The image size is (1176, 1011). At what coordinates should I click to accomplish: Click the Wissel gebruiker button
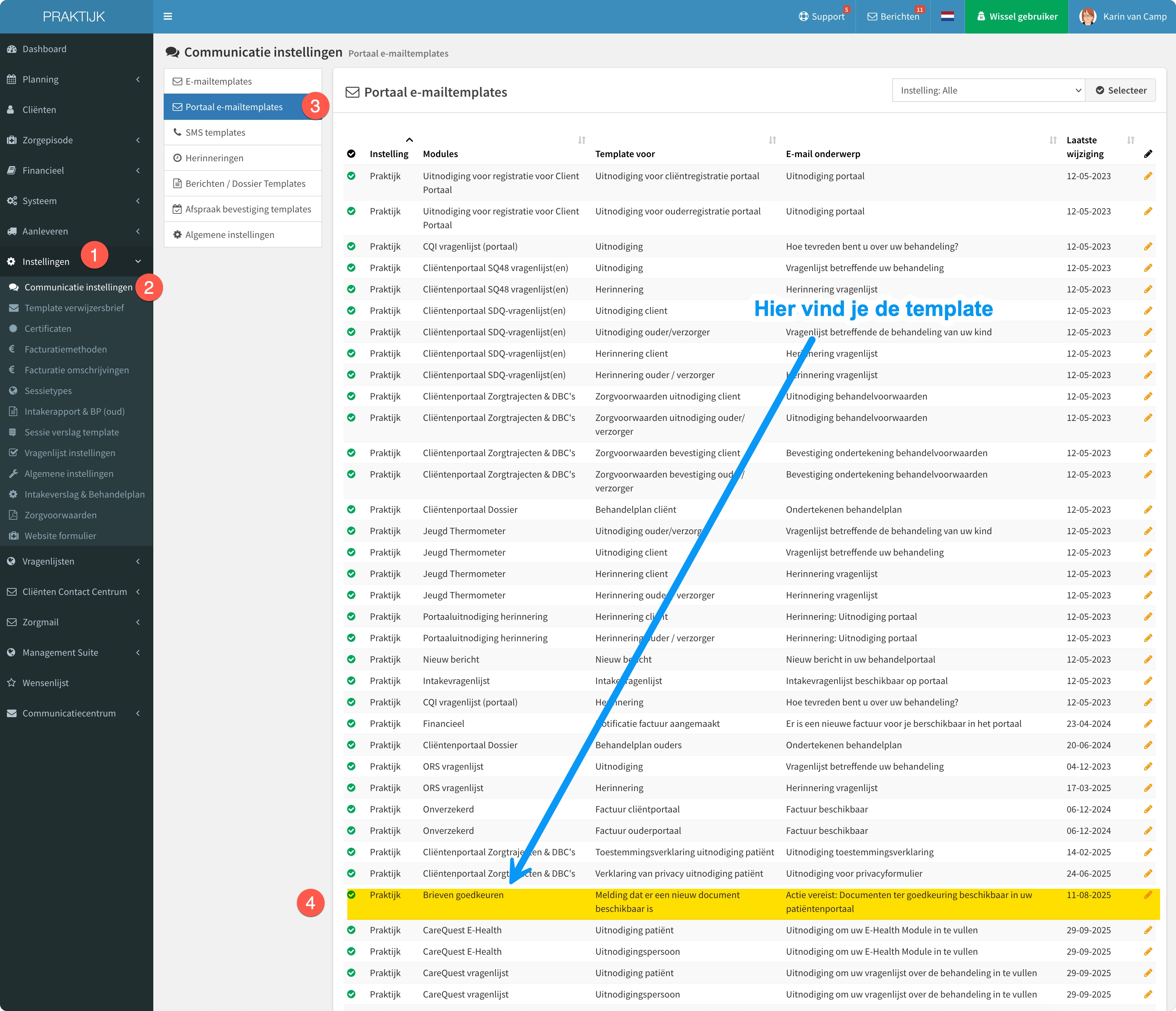(1016, 17)
